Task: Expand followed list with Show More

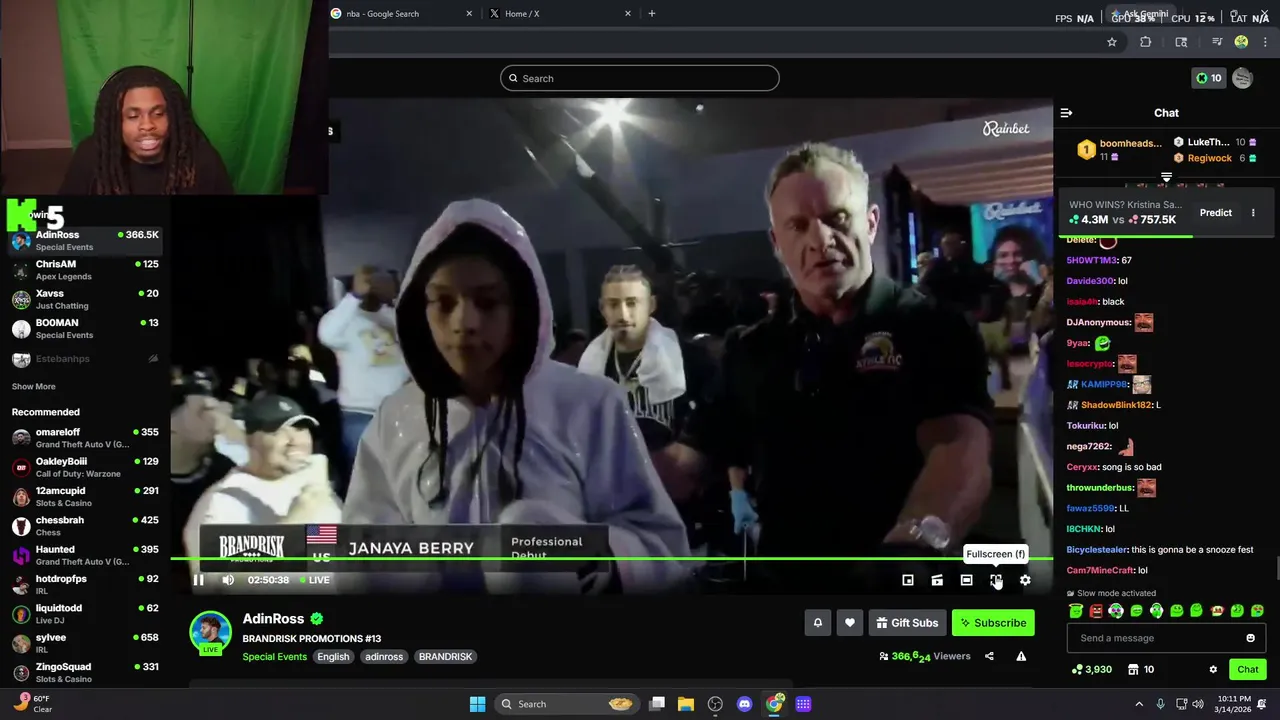Action: 34,387
